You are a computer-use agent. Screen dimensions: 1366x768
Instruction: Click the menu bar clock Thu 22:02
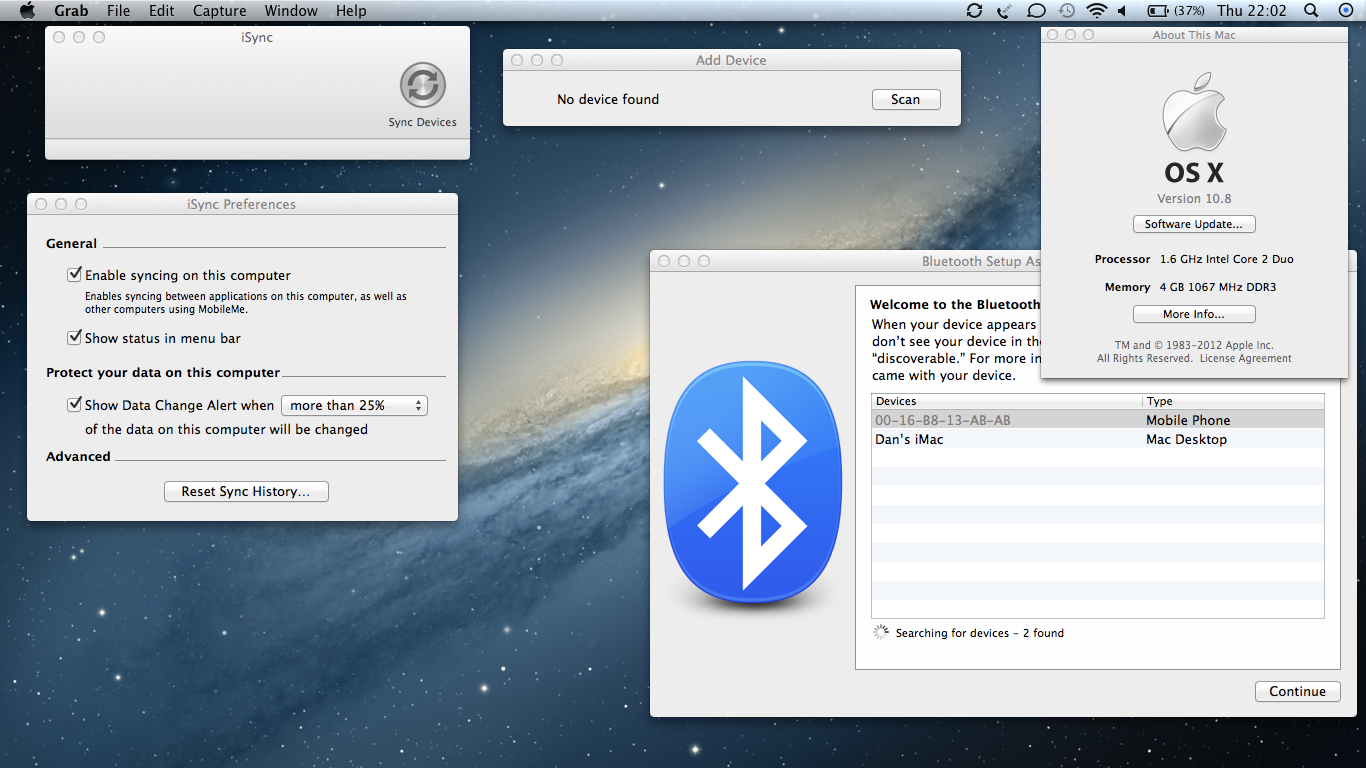pos(1253,11)
